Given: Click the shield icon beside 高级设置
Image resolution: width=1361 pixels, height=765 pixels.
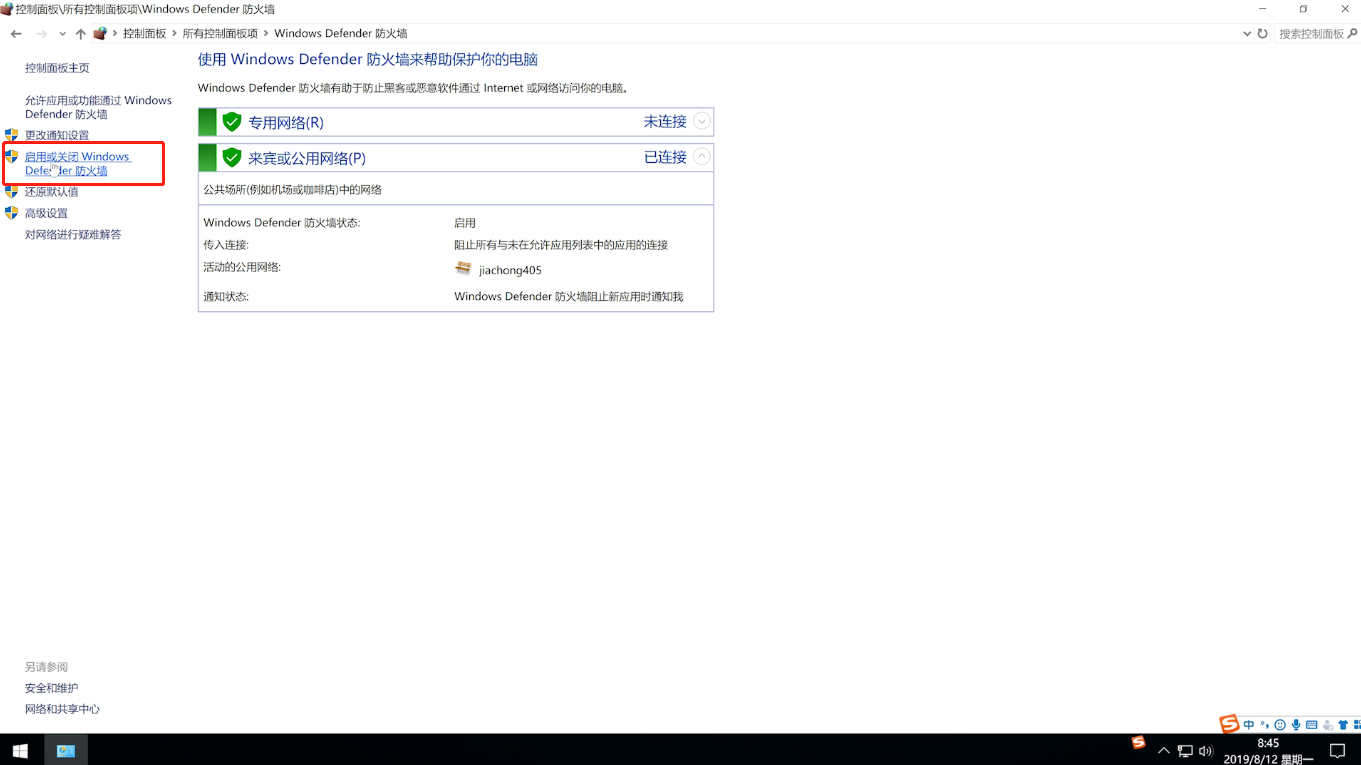Looking at the screenshot, I should pyautogui.click(x=11, y=213).
